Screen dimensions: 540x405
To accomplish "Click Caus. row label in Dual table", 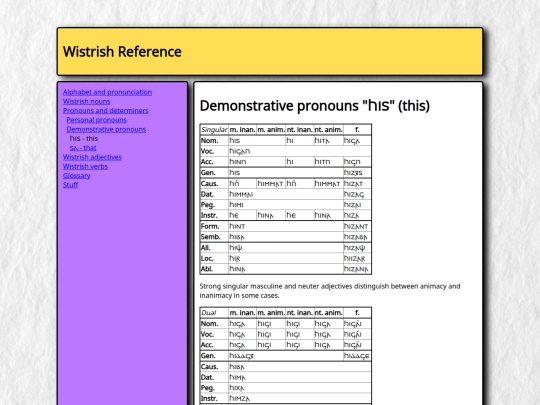I will (x=214, y=367).
